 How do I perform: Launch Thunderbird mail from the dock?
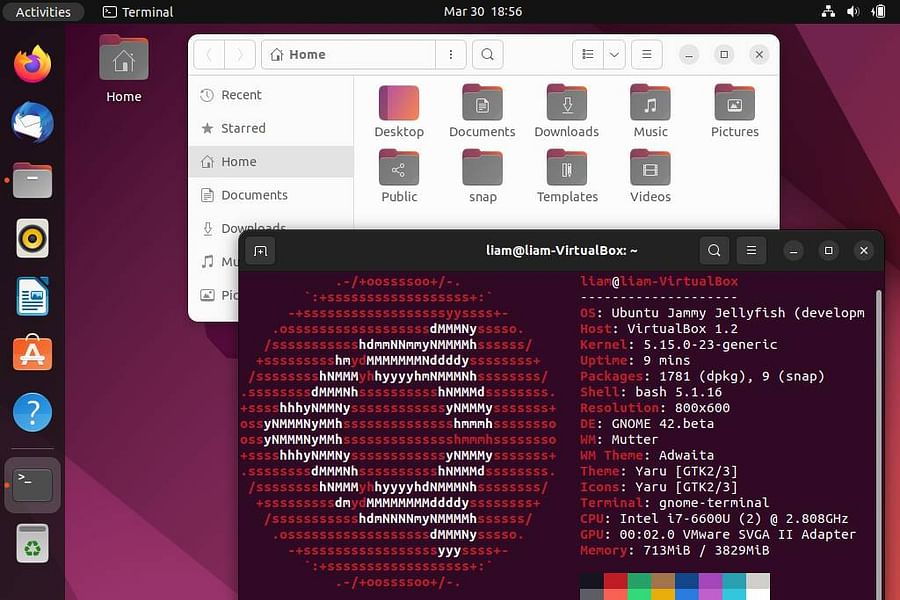(31, 122)
